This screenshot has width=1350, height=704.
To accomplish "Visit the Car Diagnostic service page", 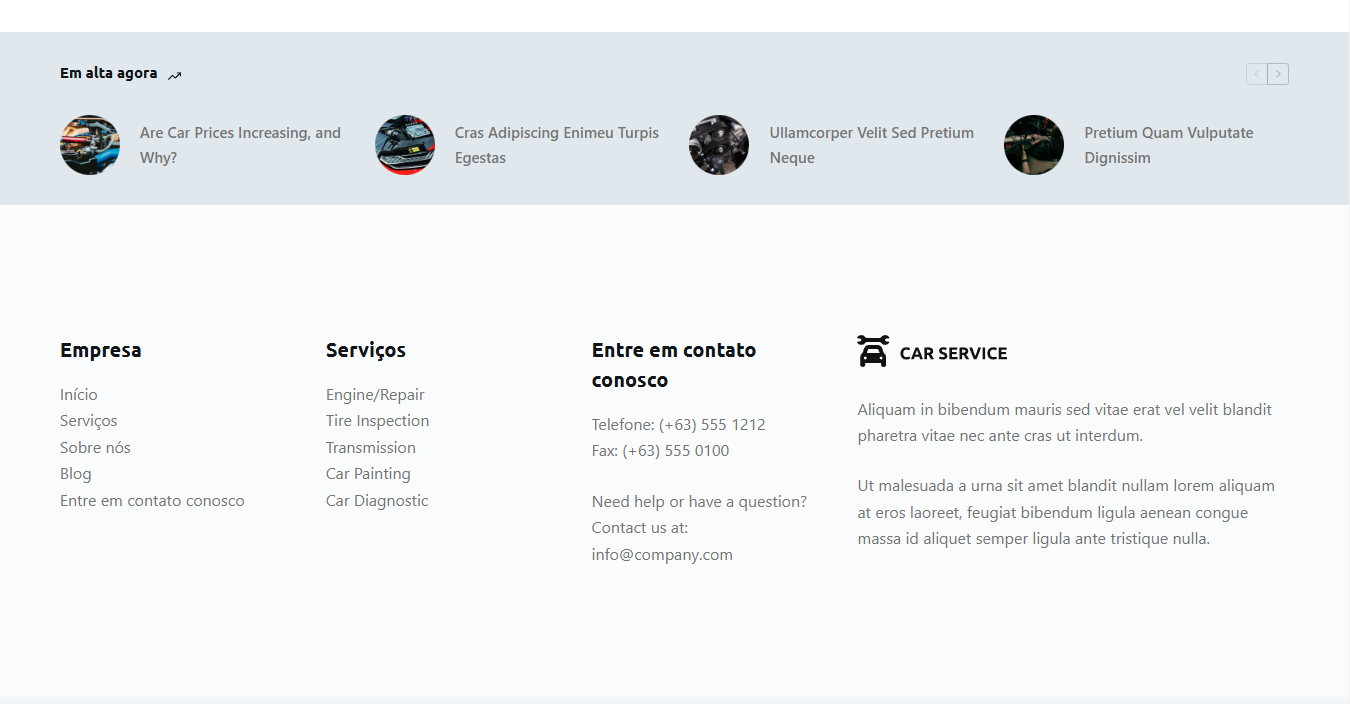I will point(377,501).
